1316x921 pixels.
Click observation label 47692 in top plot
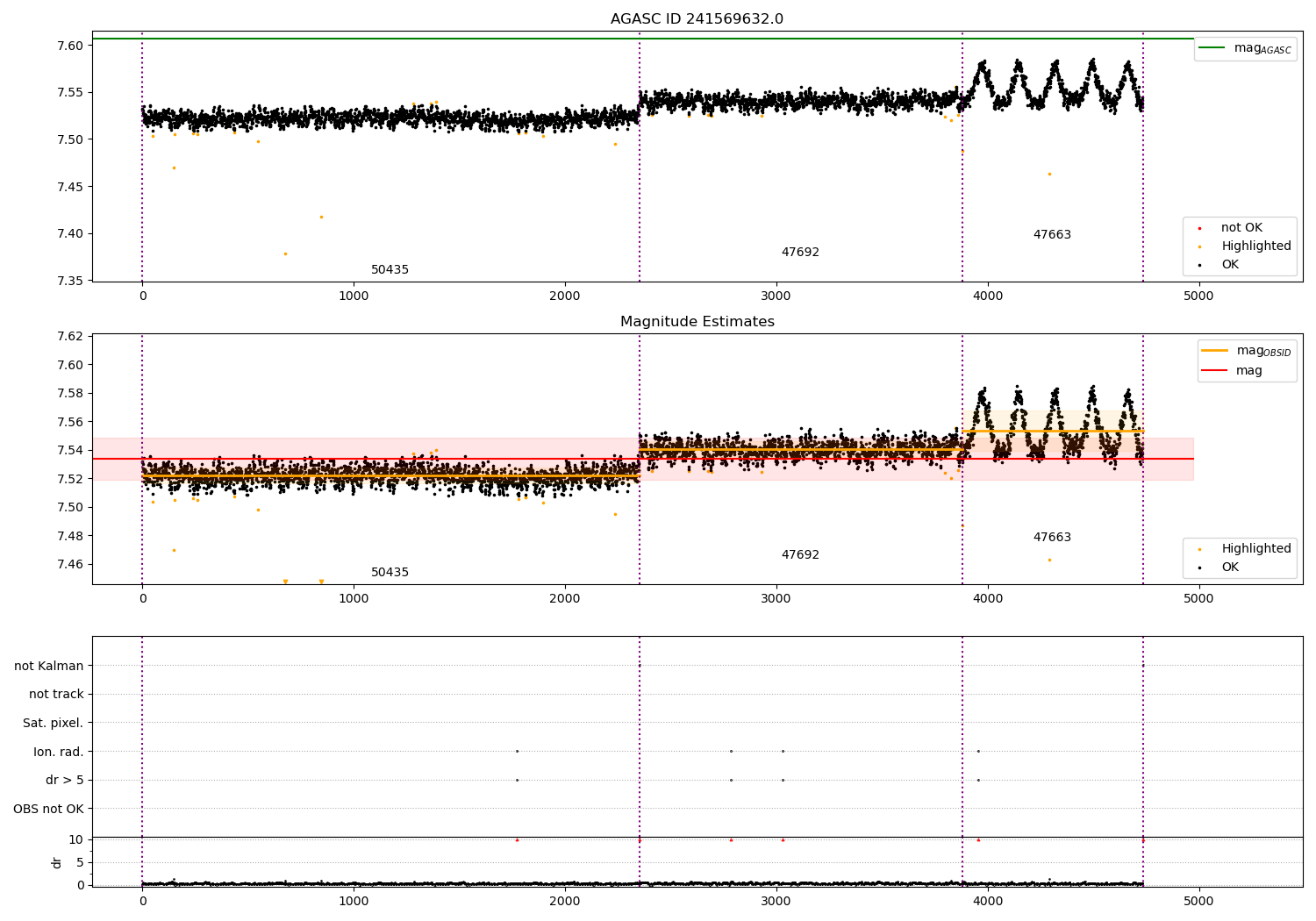coord(800,253)
